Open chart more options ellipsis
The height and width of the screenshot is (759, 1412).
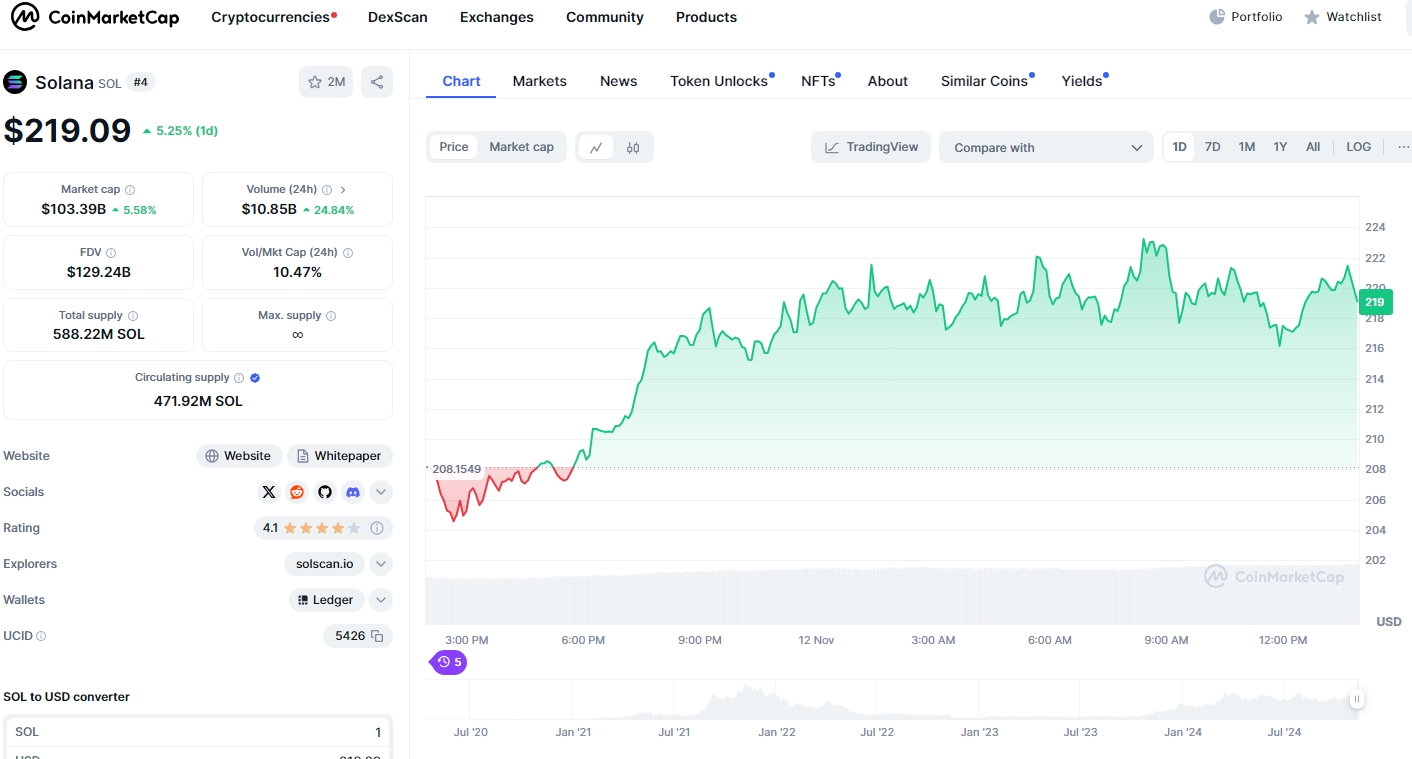click(x=1403, y=147)
